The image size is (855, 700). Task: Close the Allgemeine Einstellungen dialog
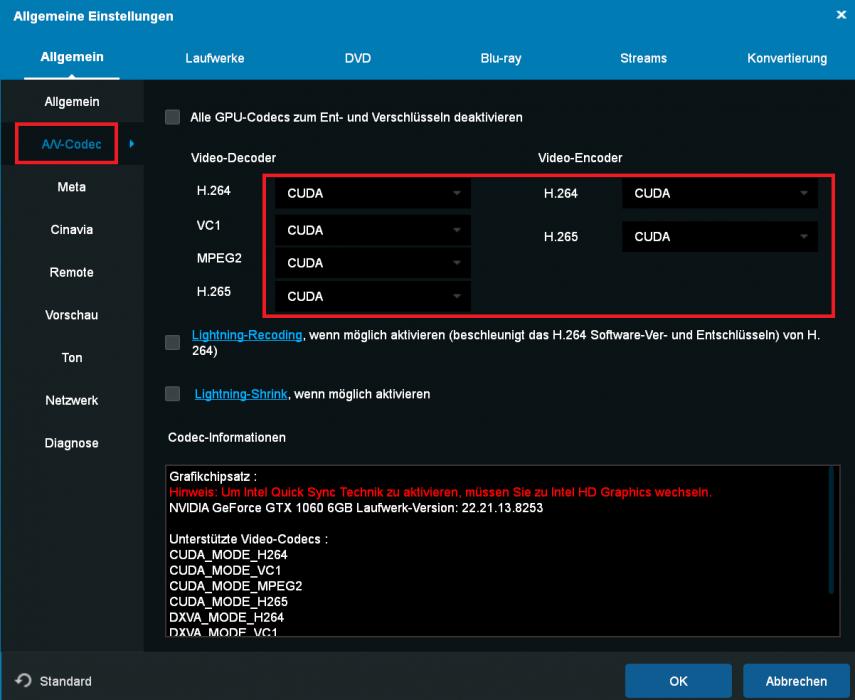840,16
